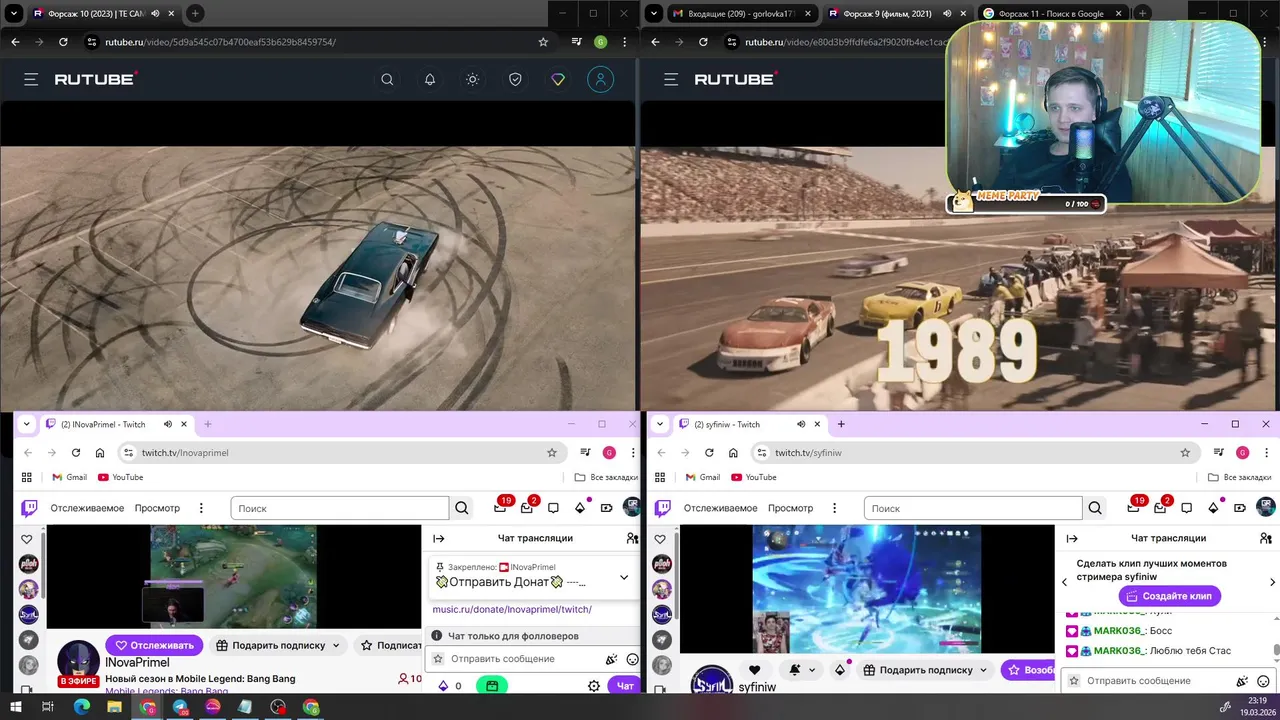Mute the INovaPrimel Twitch tab audio
The image size is (1280, 720).
coord(167,424)
